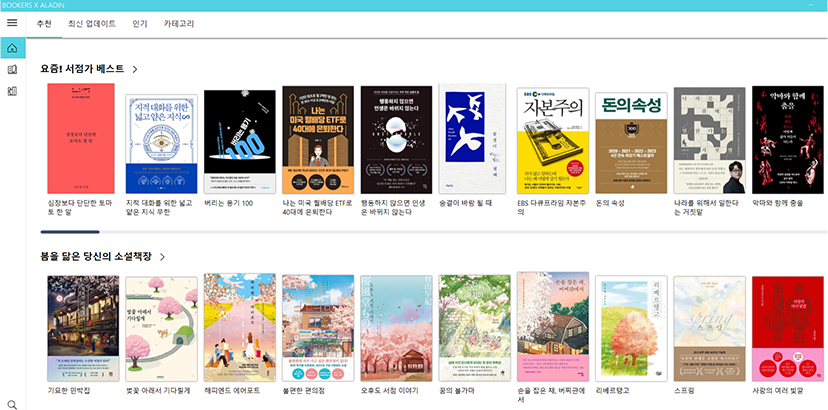Open the open-book library sidebar icon
The width and height of the screenshot is (828, 410).
12,70
